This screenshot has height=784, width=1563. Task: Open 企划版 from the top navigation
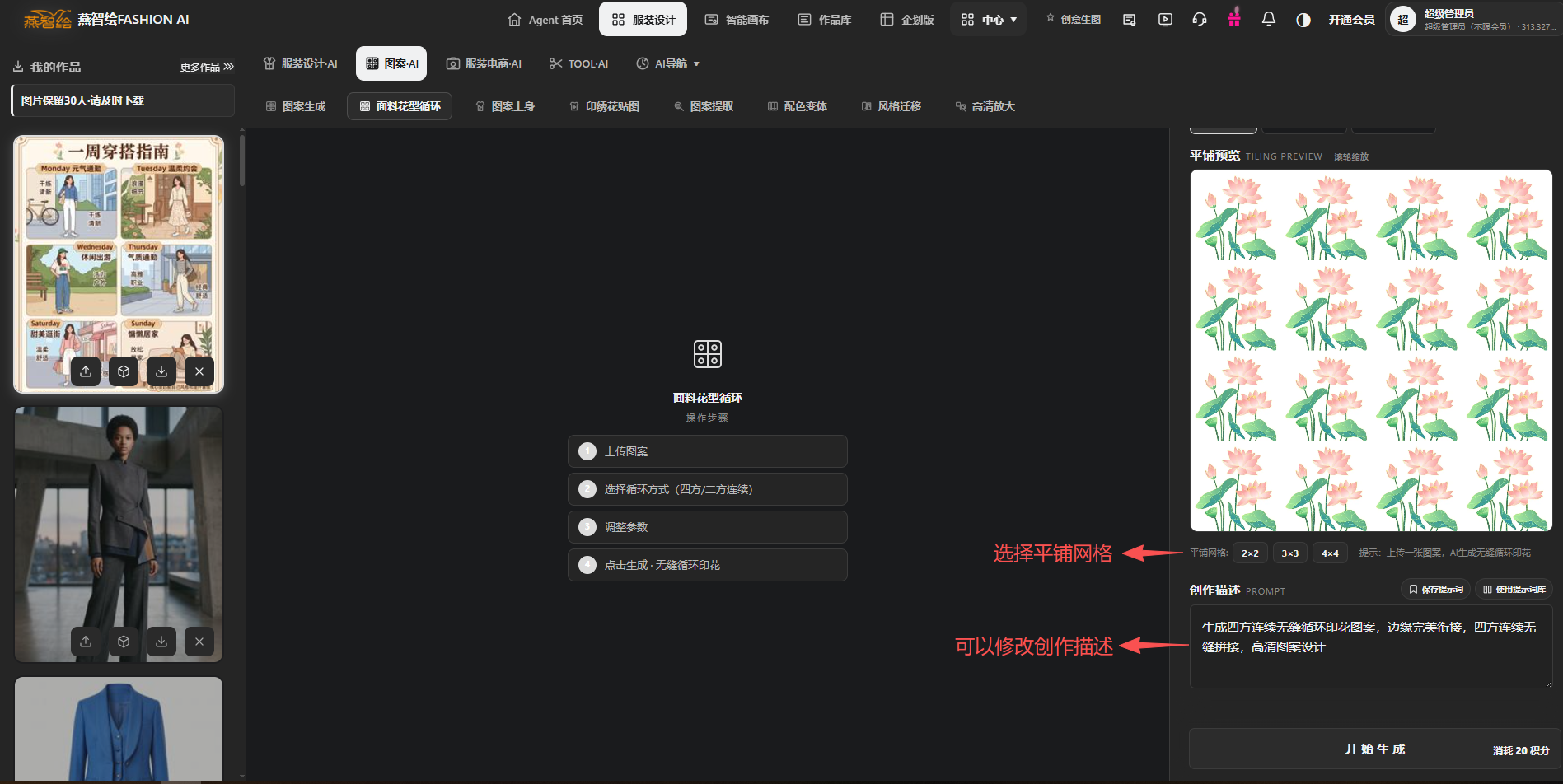point(907,20)
